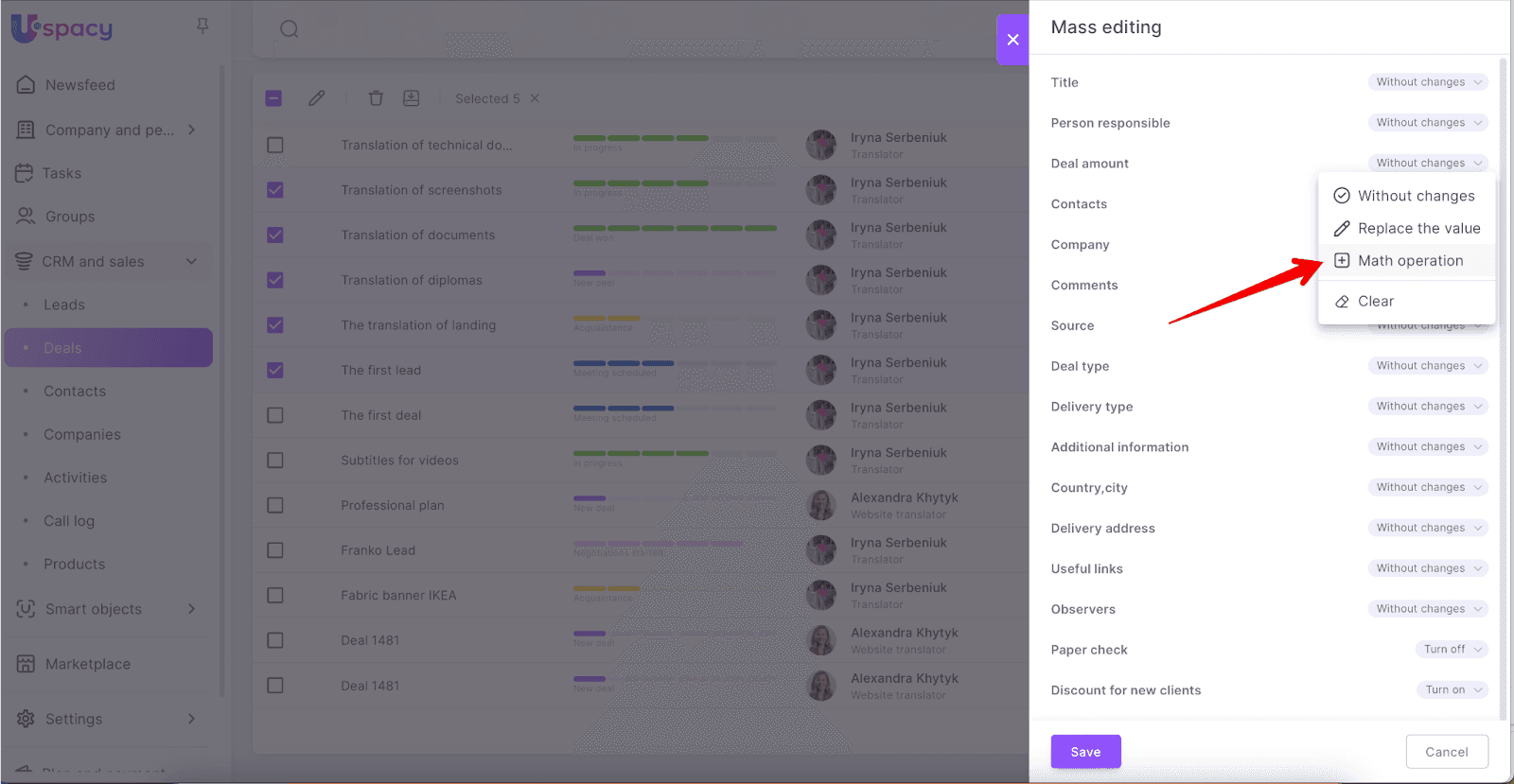
Task: Click the progress bar of Translation of documents
Action: pyautogui.click(x=675, y=228)
